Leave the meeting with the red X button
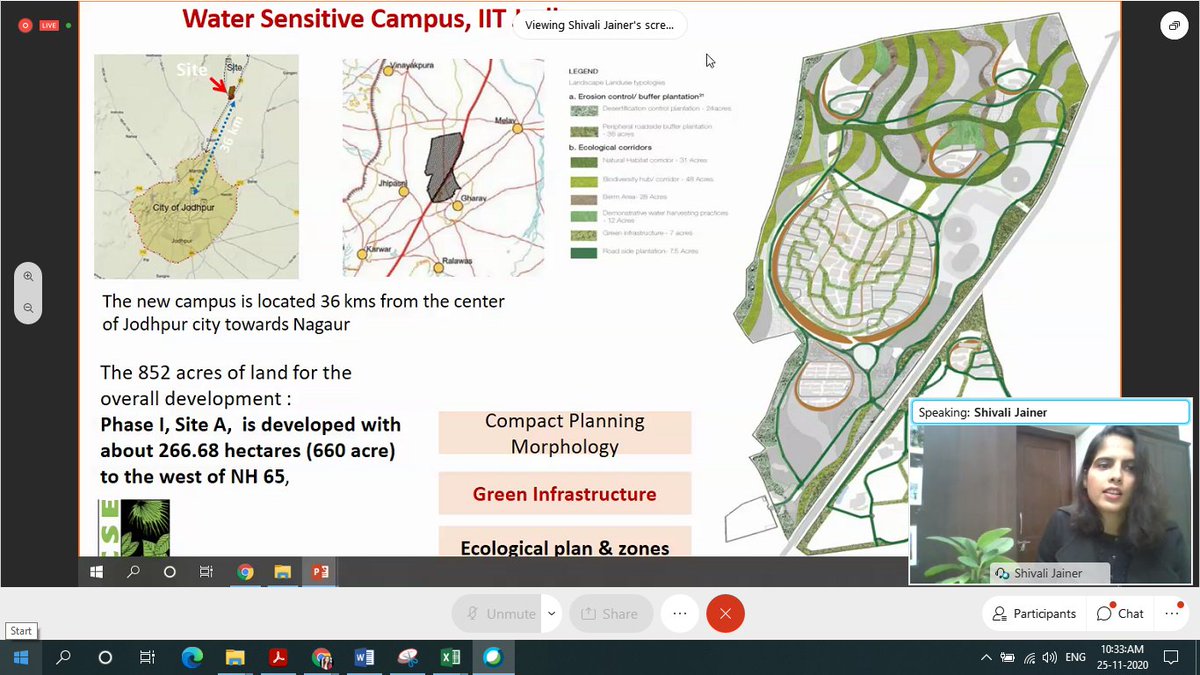Image resolution: width=1200 pixels, height=675 pixels. 725,614
